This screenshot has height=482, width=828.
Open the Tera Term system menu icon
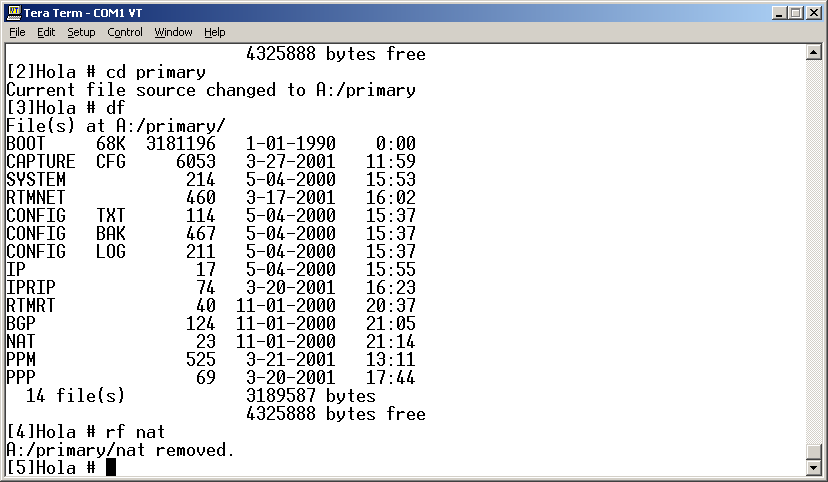[13, 12]
